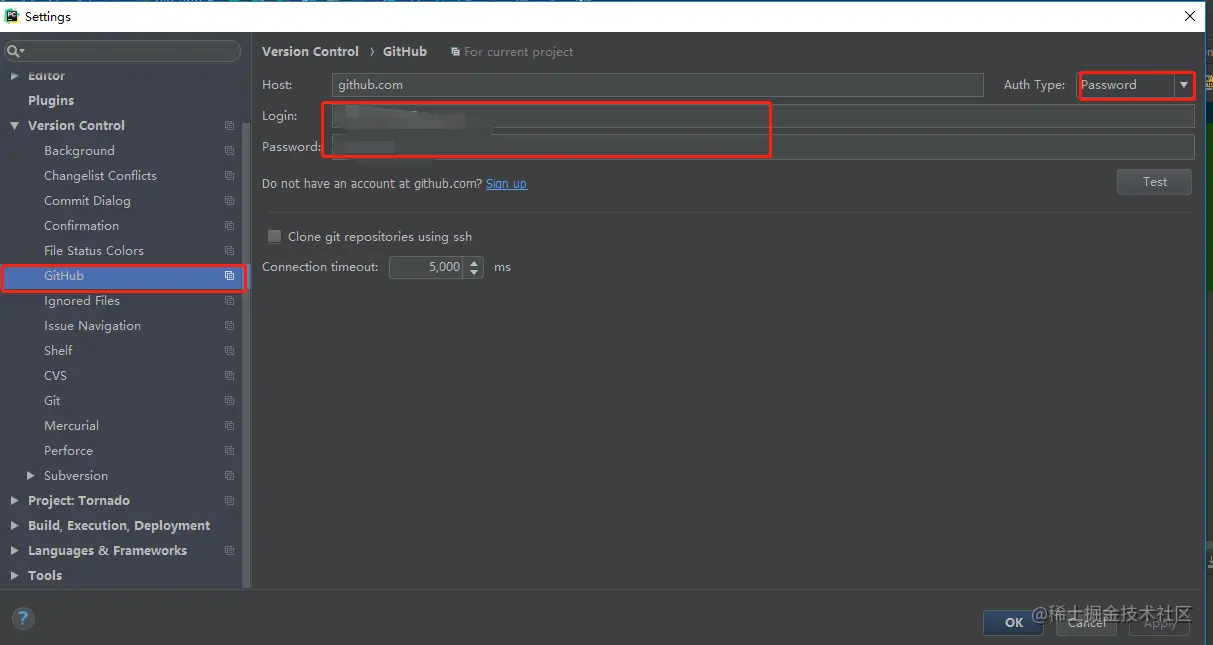Click the Apply button

pyautogui.click(x=1159, y=622)
